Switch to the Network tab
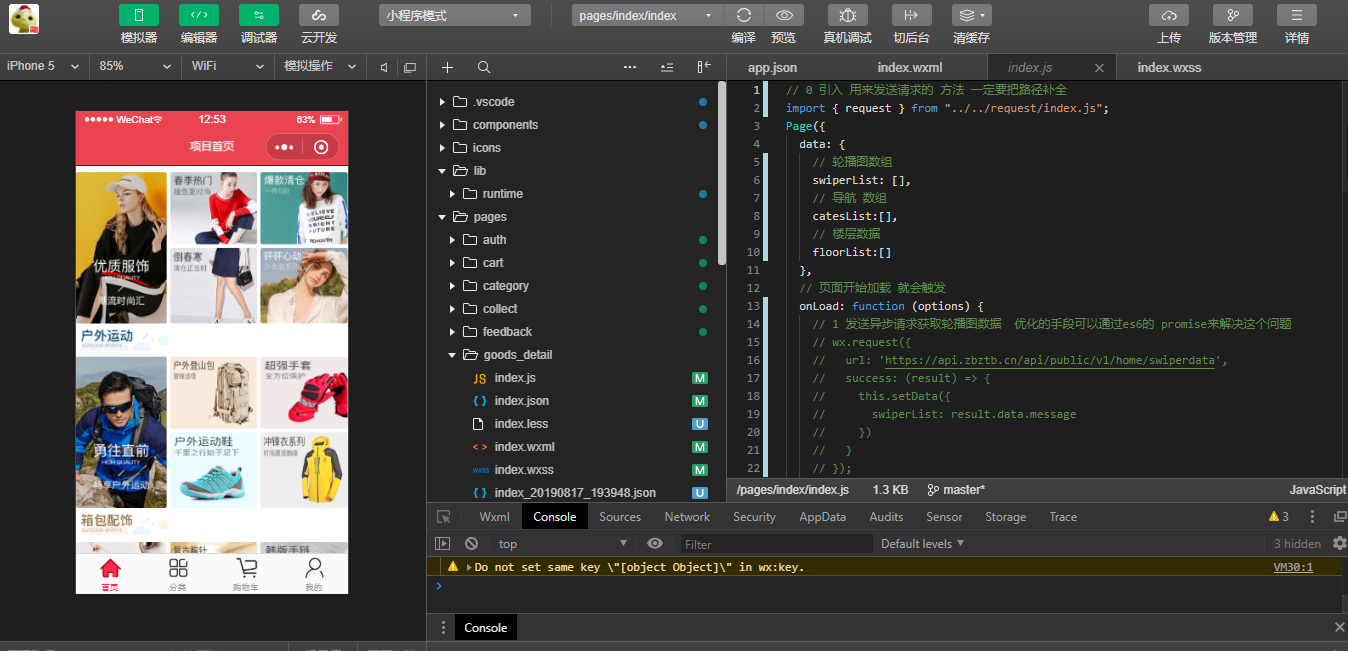Image resolution: width=1348 pixels, height=651 pixels. click(687, 517)
